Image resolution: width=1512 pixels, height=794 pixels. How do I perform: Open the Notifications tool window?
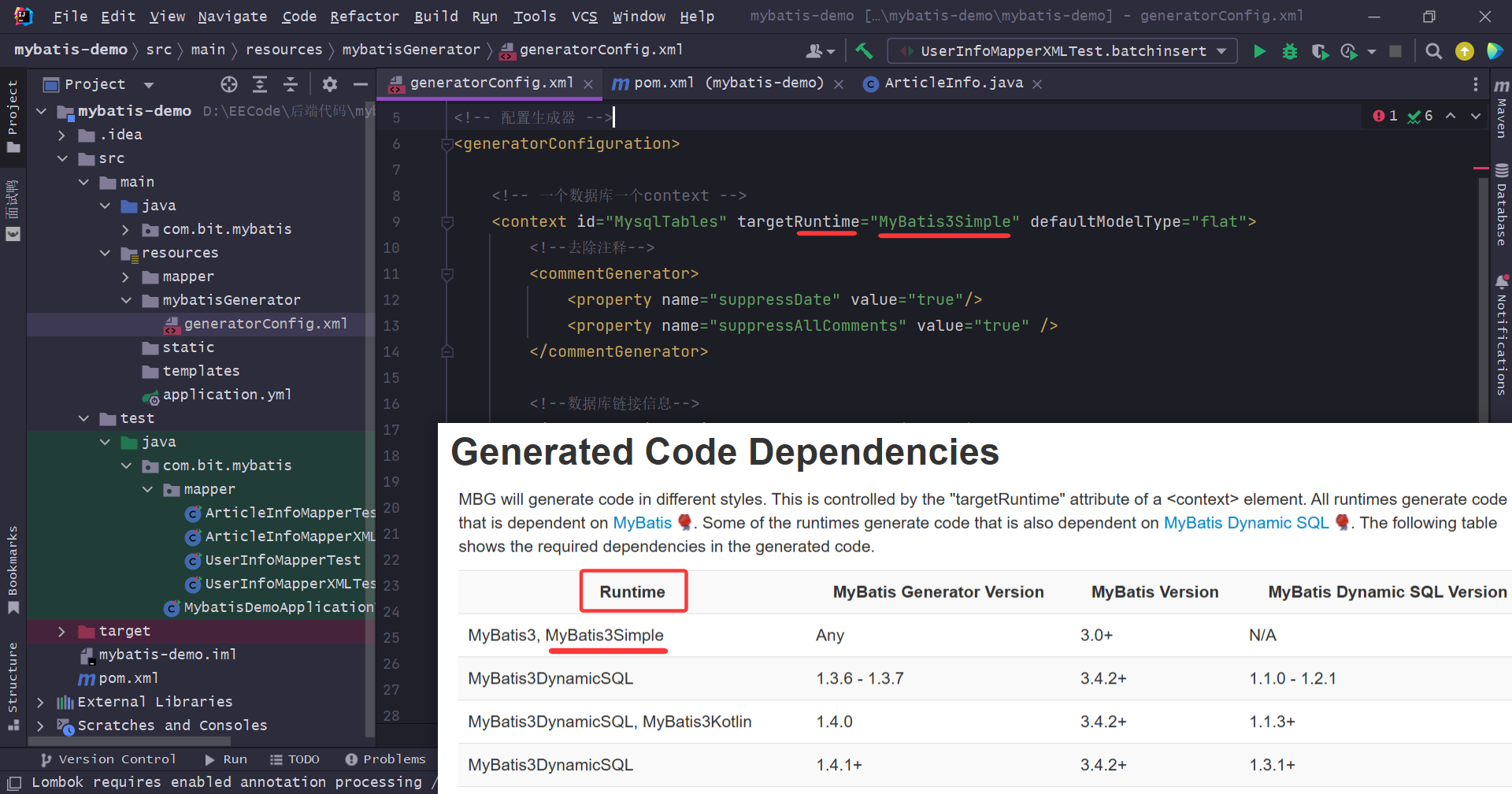pyautogui.click(x=1502, y=335)
